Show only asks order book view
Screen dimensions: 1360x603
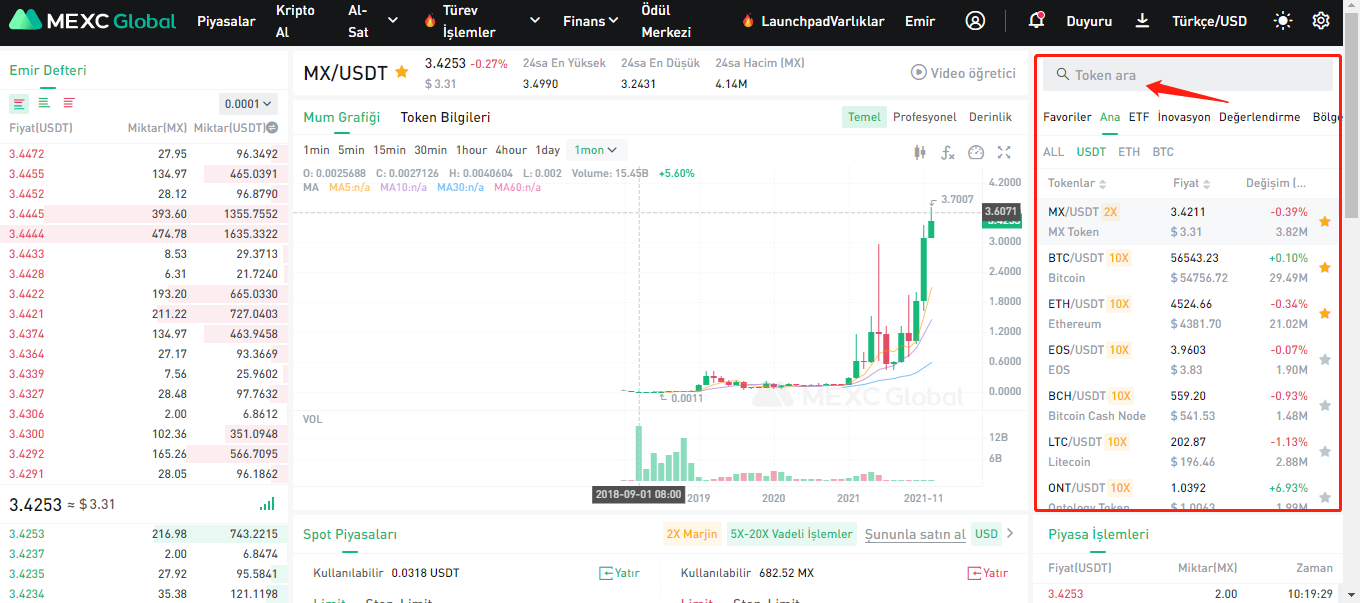[69, 103]
